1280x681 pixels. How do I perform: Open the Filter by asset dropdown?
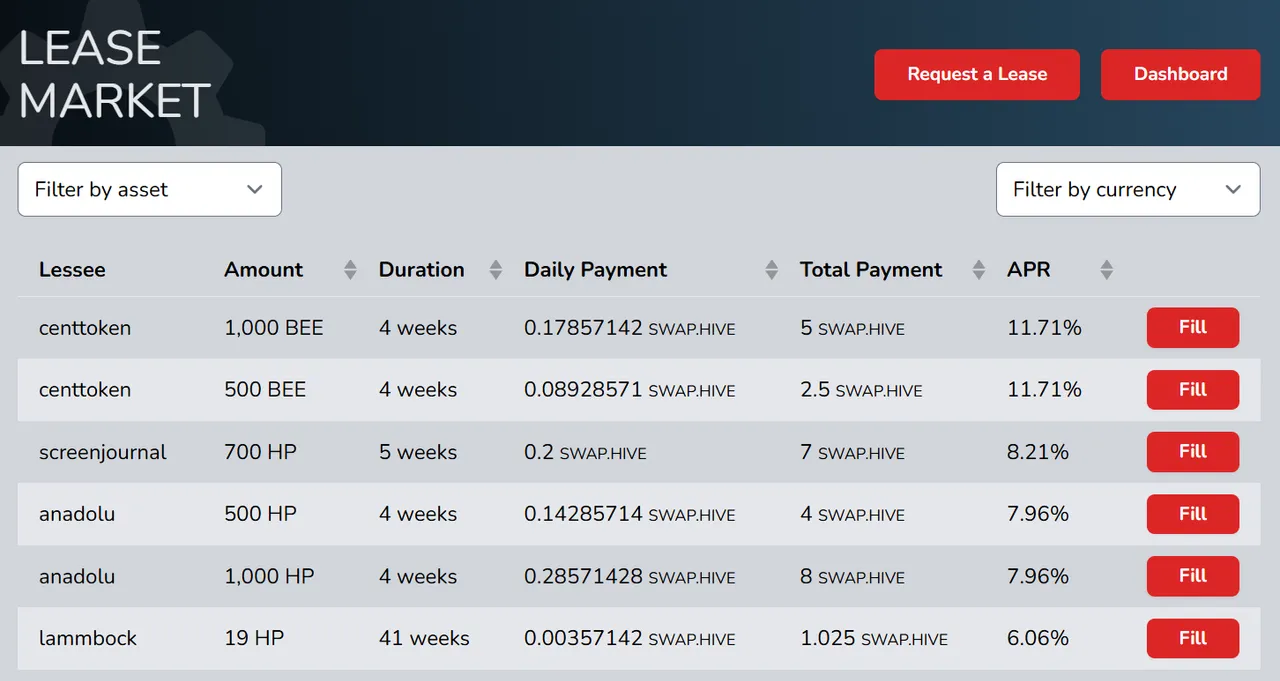(x=150, y=189)
